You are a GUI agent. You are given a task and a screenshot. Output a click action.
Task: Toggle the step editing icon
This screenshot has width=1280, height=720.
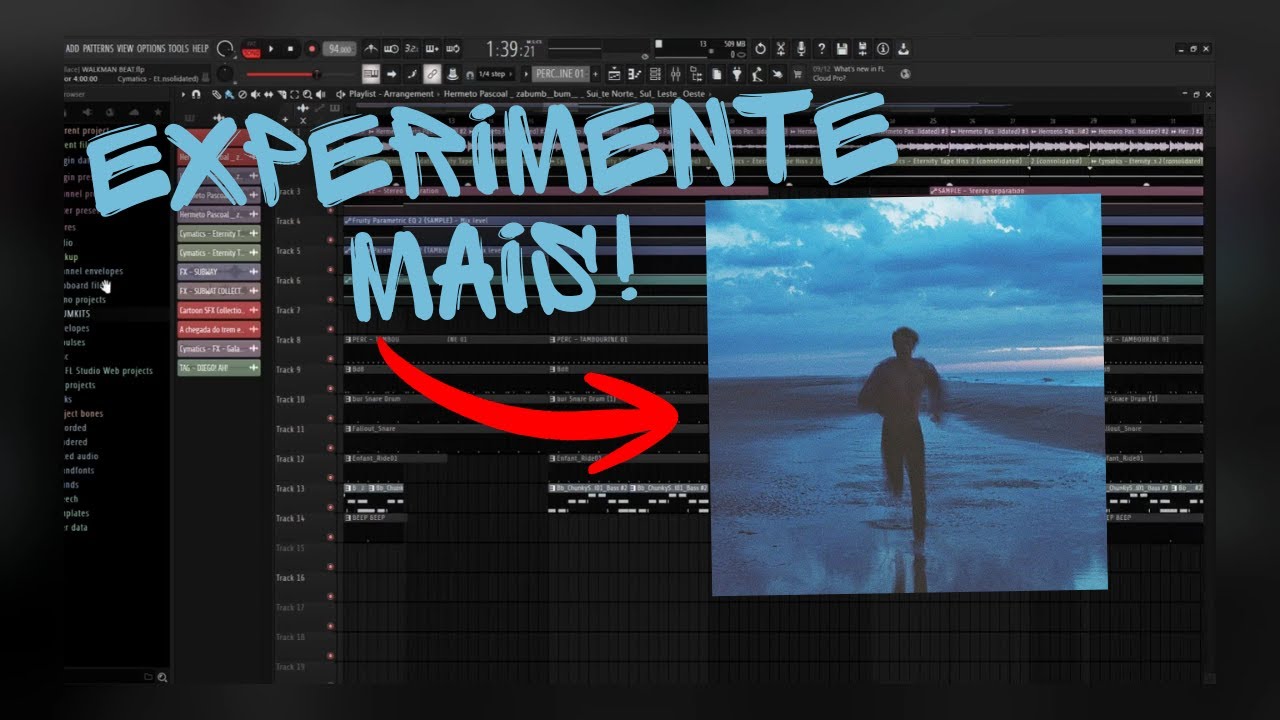pyautogui.click(x=411, y=74)
